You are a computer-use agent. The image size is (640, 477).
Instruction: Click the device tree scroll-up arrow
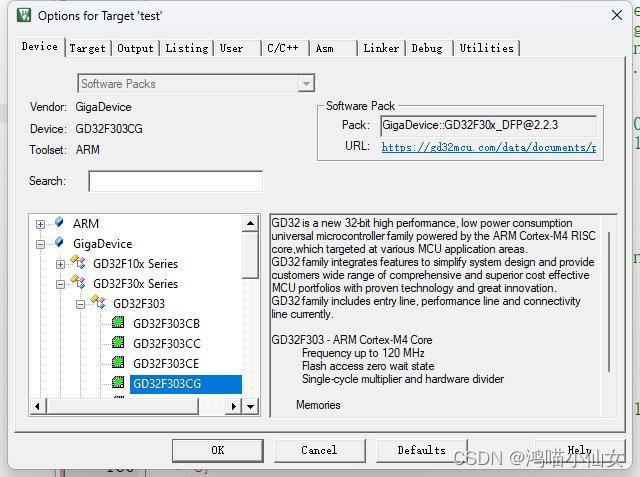coord(251,223)
